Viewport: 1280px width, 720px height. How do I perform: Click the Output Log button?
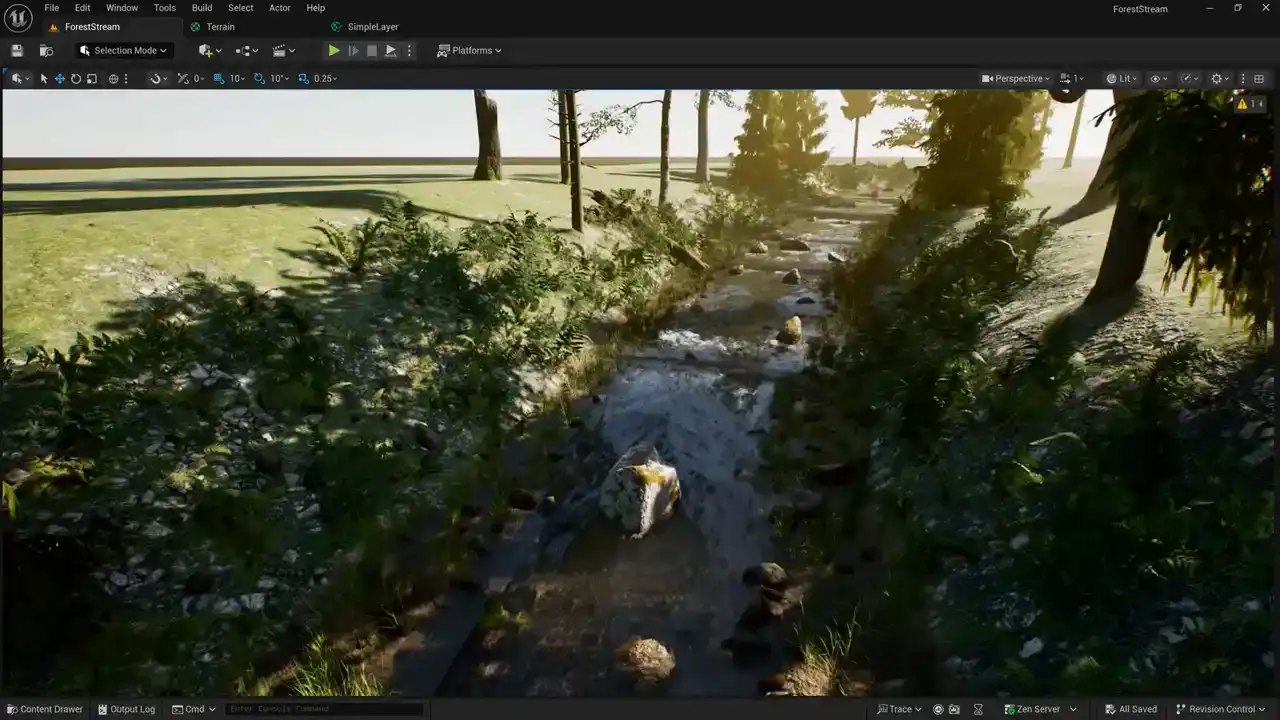[x=126, y=709]
